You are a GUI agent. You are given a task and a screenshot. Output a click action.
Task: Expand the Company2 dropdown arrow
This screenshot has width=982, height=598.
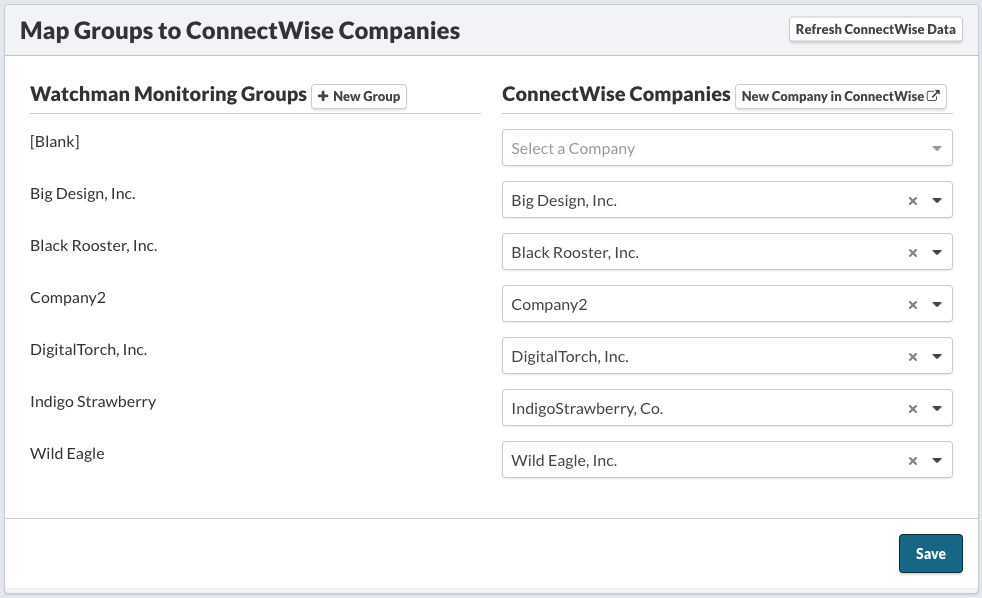point(938,304)
